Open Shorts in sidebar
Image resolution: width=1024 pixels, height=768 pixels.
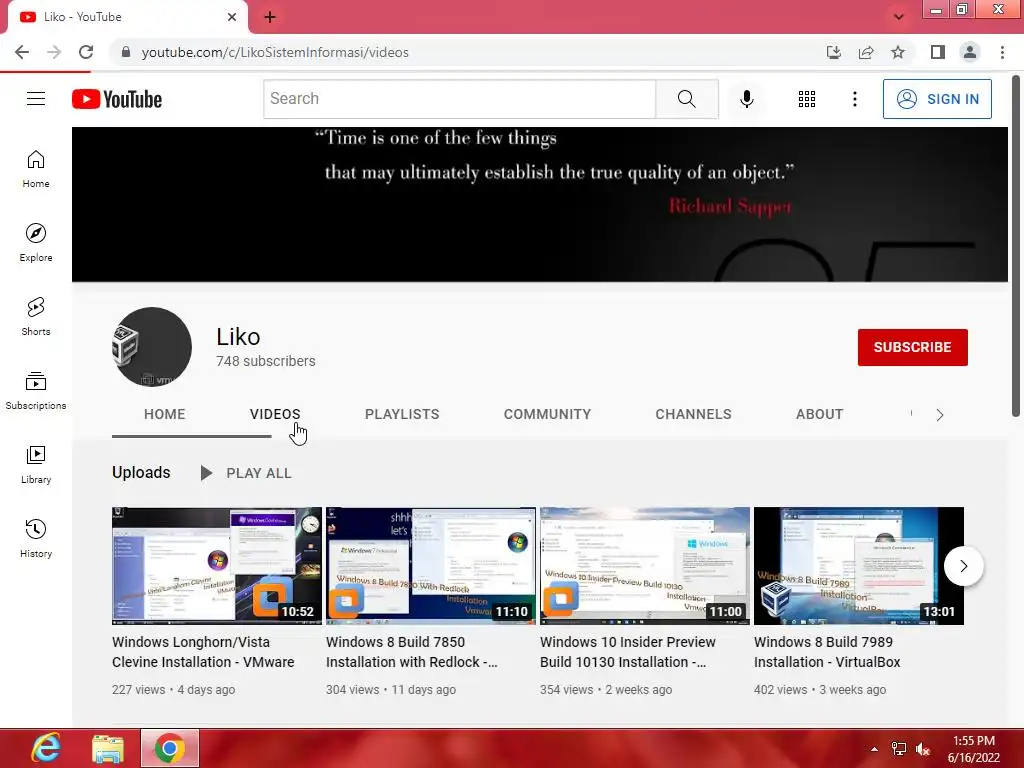click(x=36, y=317)
